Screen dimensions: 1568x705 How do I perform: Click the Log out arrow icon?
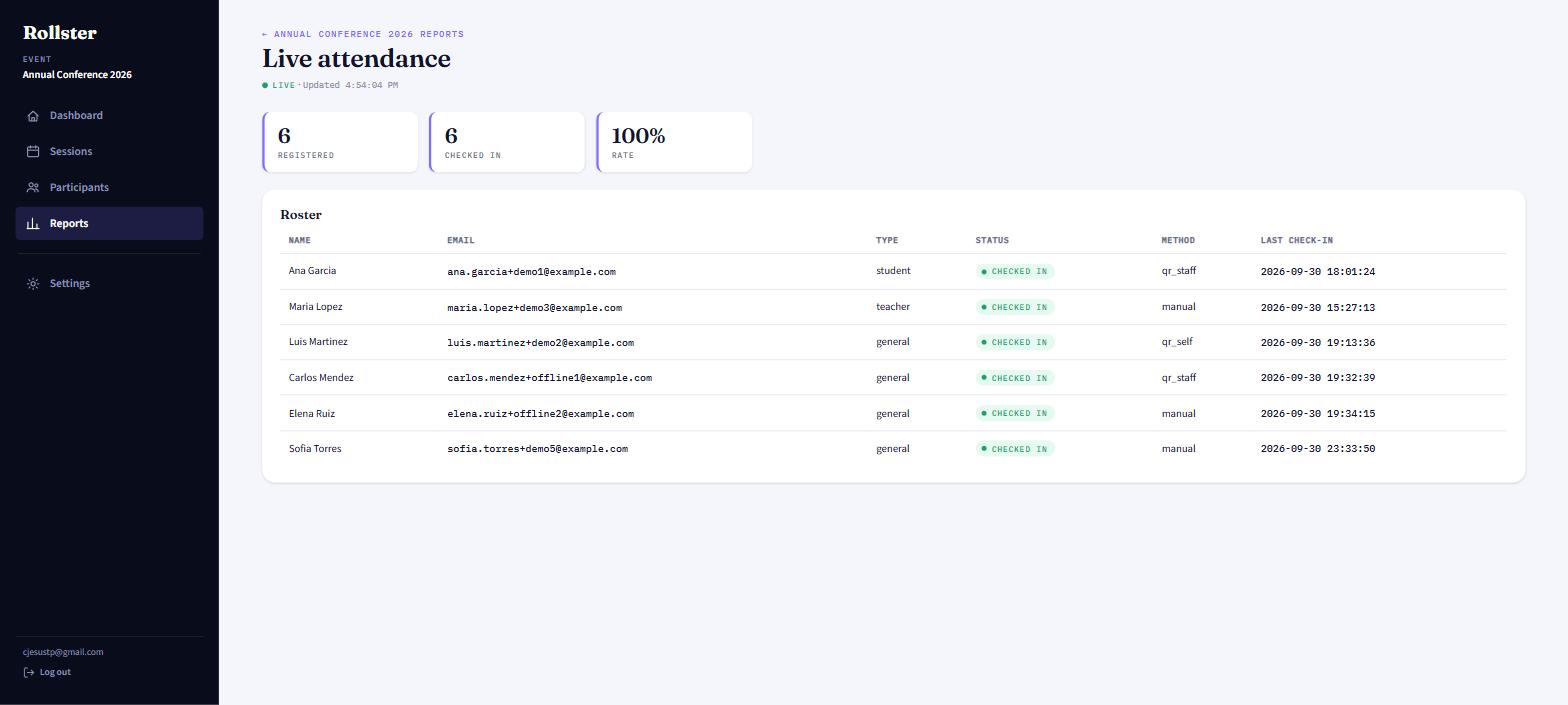[x=29, y=672]
